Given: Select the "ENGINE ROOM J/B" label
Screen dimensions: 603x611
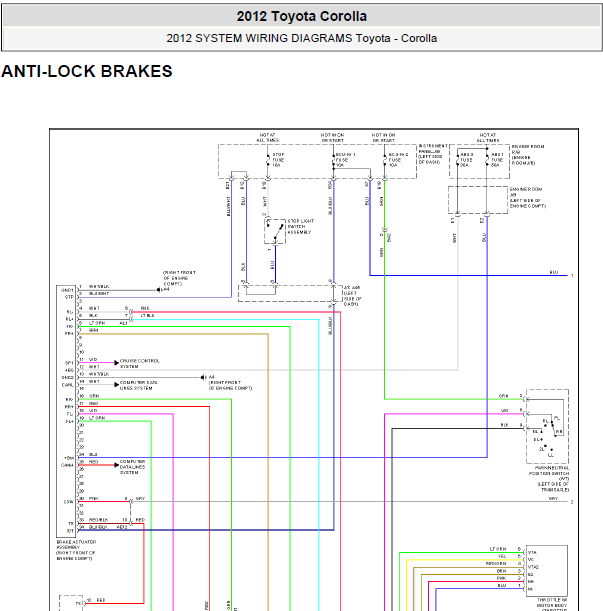Looking at the screenshot, I should point(528,197).
